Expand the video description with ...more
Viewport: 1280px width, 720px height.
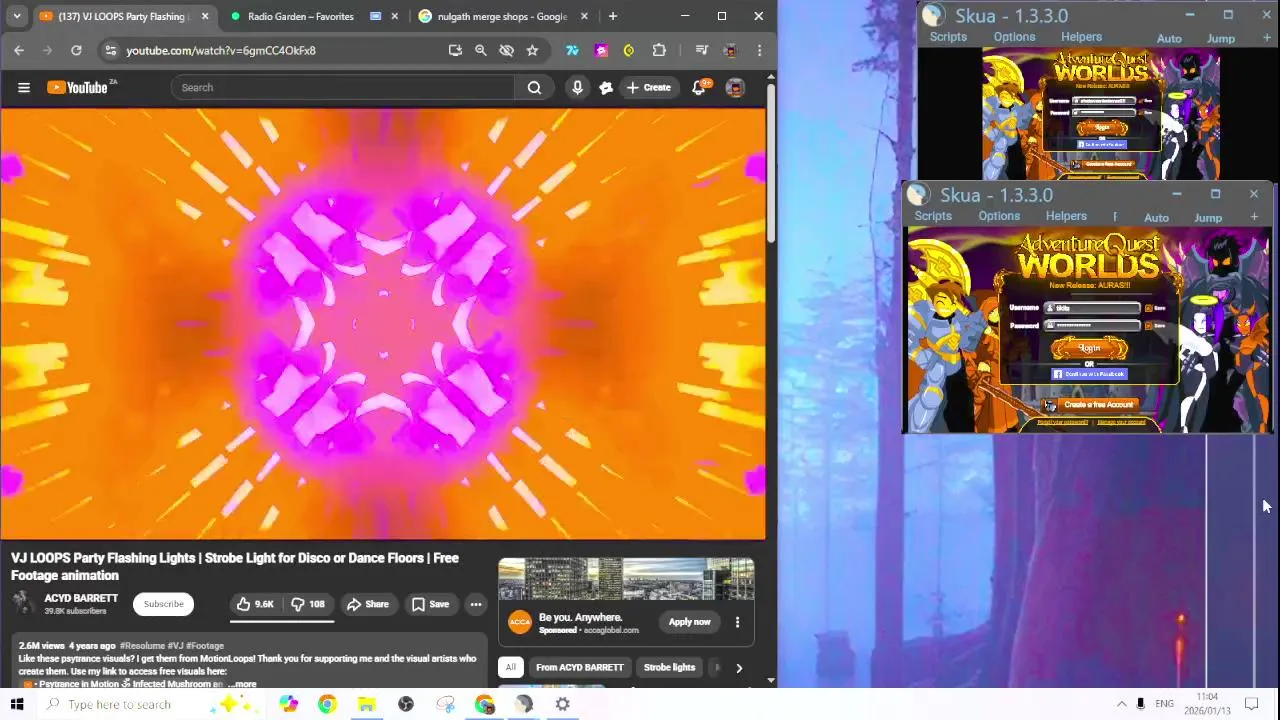tap(241, 684)
